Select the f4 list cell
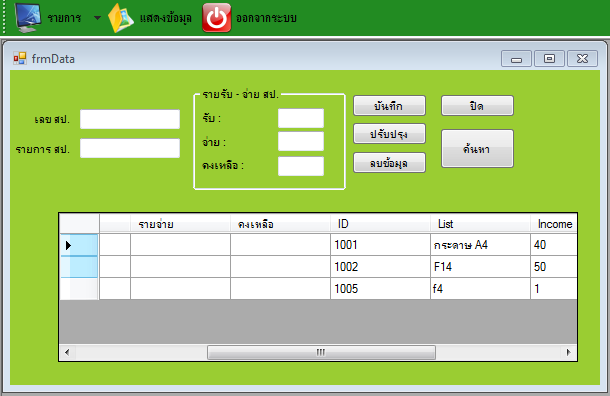Screen dimensions: 610x396 coord(480,289)
